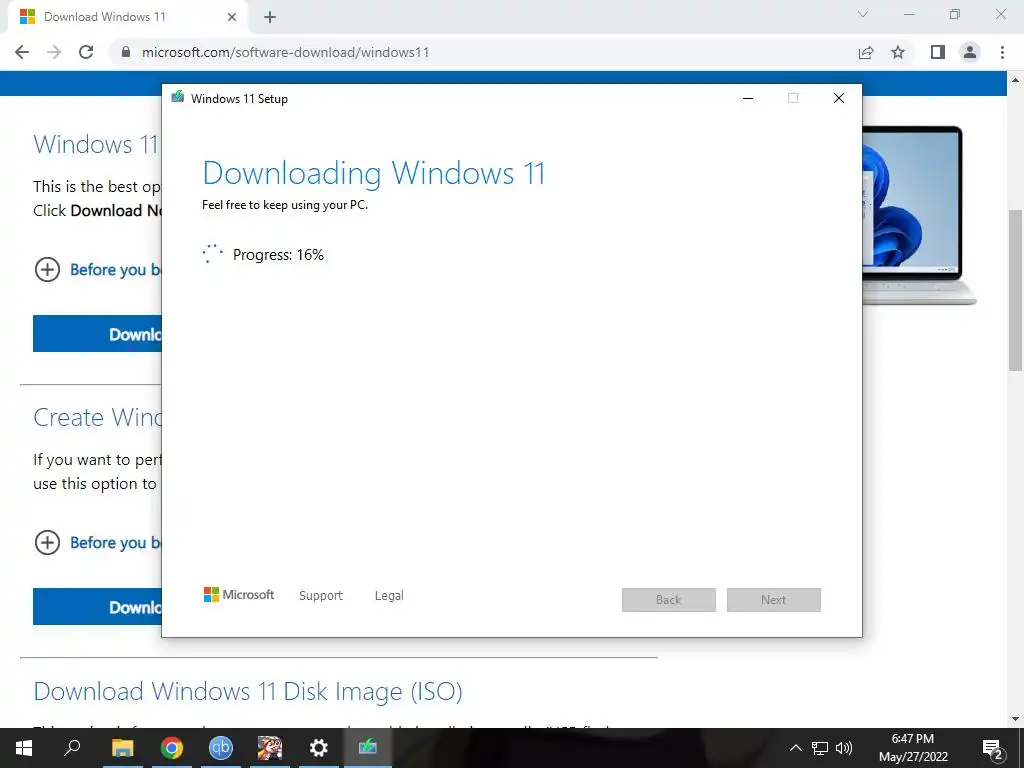Minimize the Windows 11 Setup window
Image resolution: width=1024 pixels, height=768 pixels.
click(748, 98)
